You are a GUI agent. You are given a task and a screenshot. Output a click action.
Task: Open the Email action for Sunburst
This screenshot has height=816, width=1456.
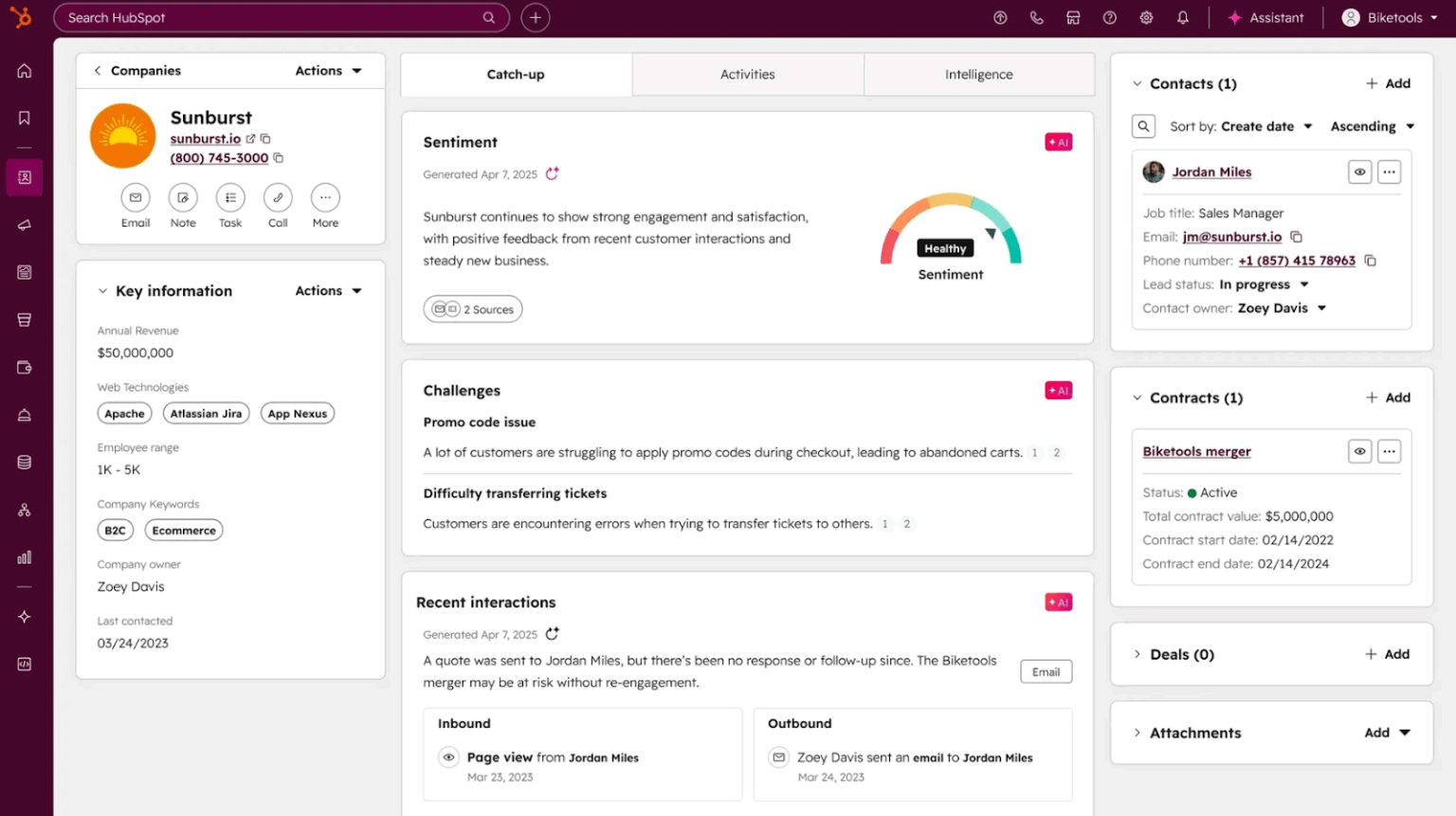136,197
